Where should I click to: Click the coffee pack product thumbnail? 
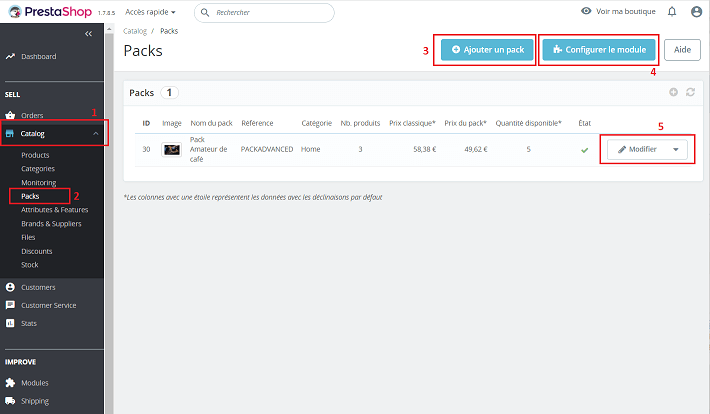click(171, 150)
